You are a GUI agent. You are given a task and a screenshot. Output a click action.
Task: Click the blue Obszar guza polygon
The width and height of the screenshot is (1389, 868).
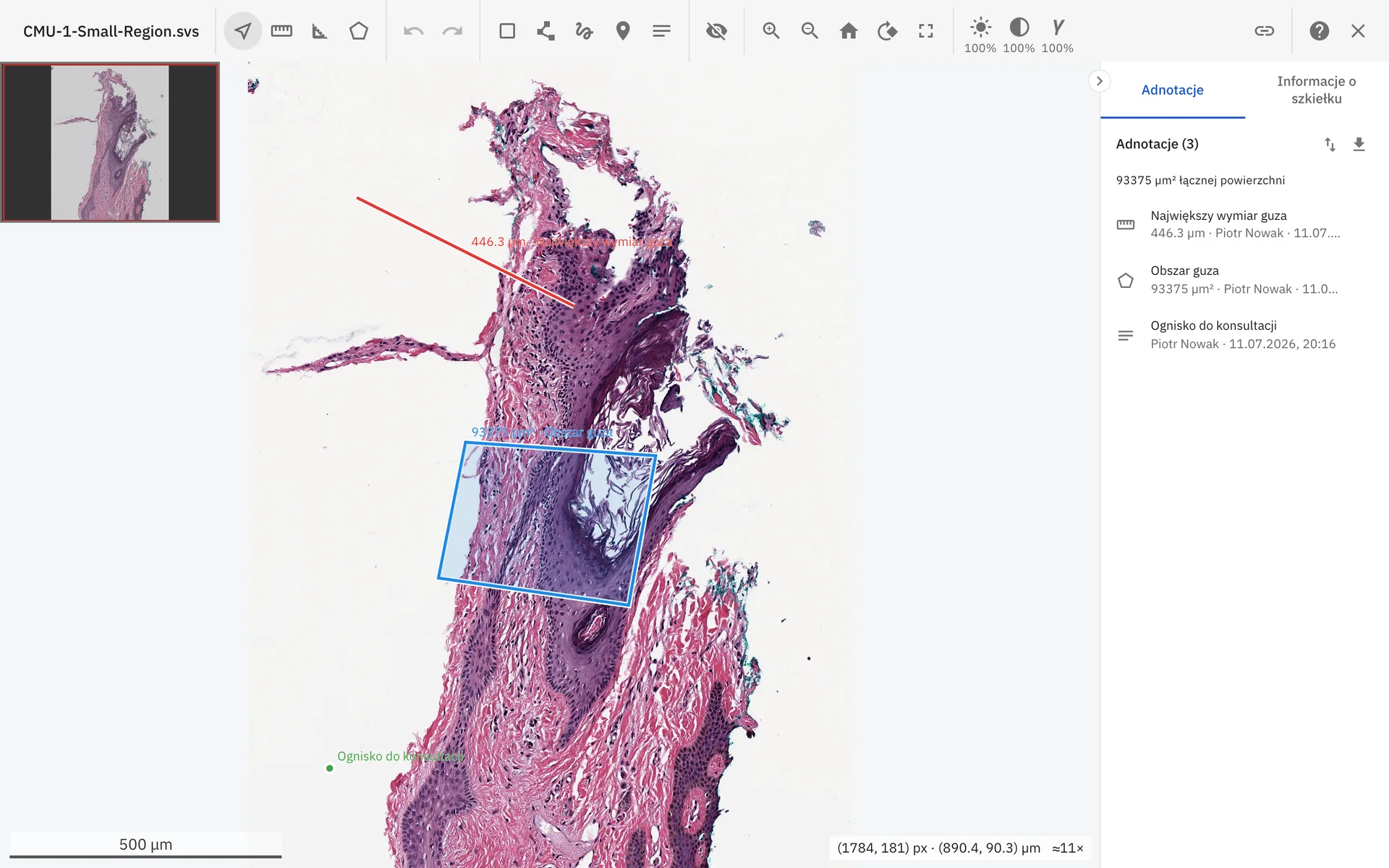(547, 523)
